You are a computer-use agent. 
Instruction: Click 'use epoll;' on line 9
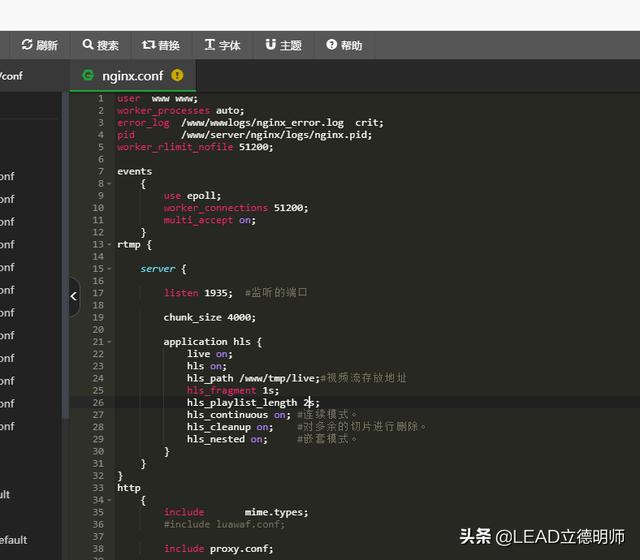click(192, 196)
